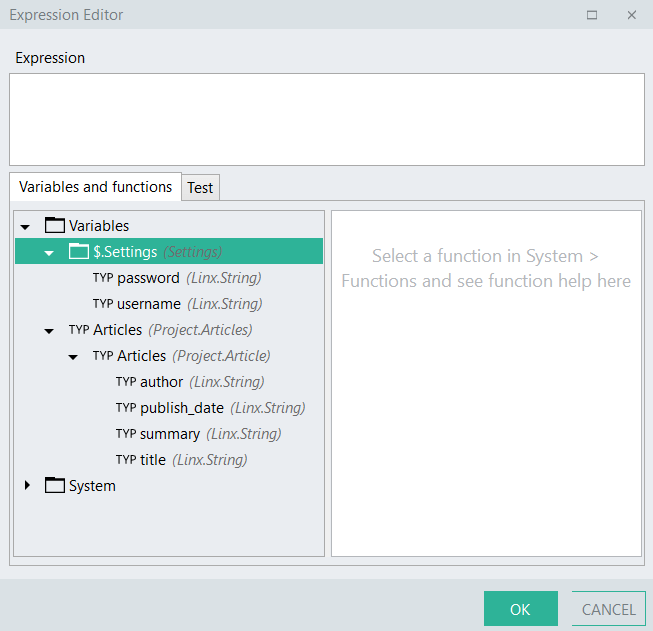The width and height of the screenshot is (653, 631).
Task: Select the Variables label
Action: [99, 225]
